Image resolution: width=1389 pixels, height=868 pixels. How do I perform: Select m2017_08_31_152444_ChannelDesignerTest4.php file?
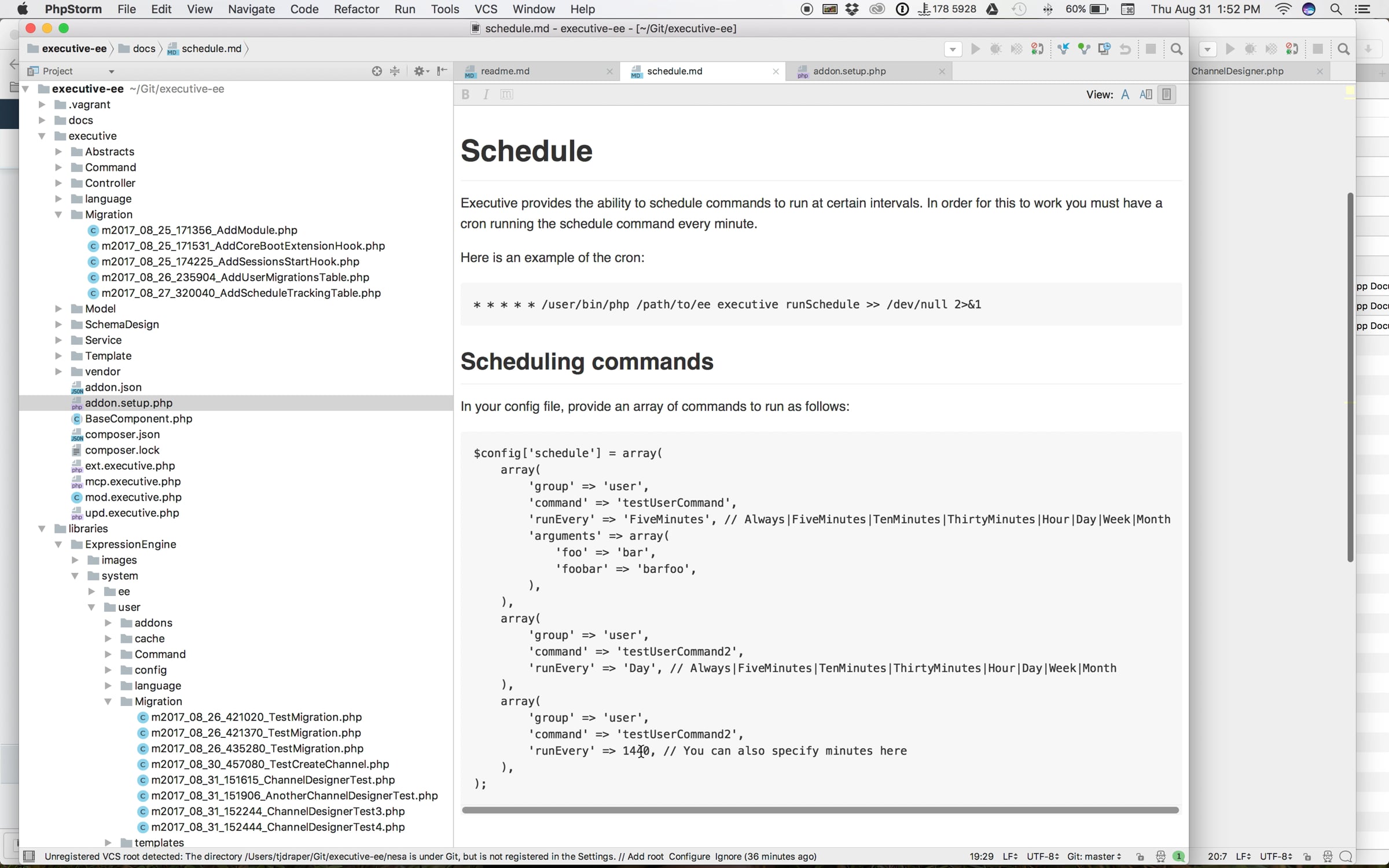(278, 827)
